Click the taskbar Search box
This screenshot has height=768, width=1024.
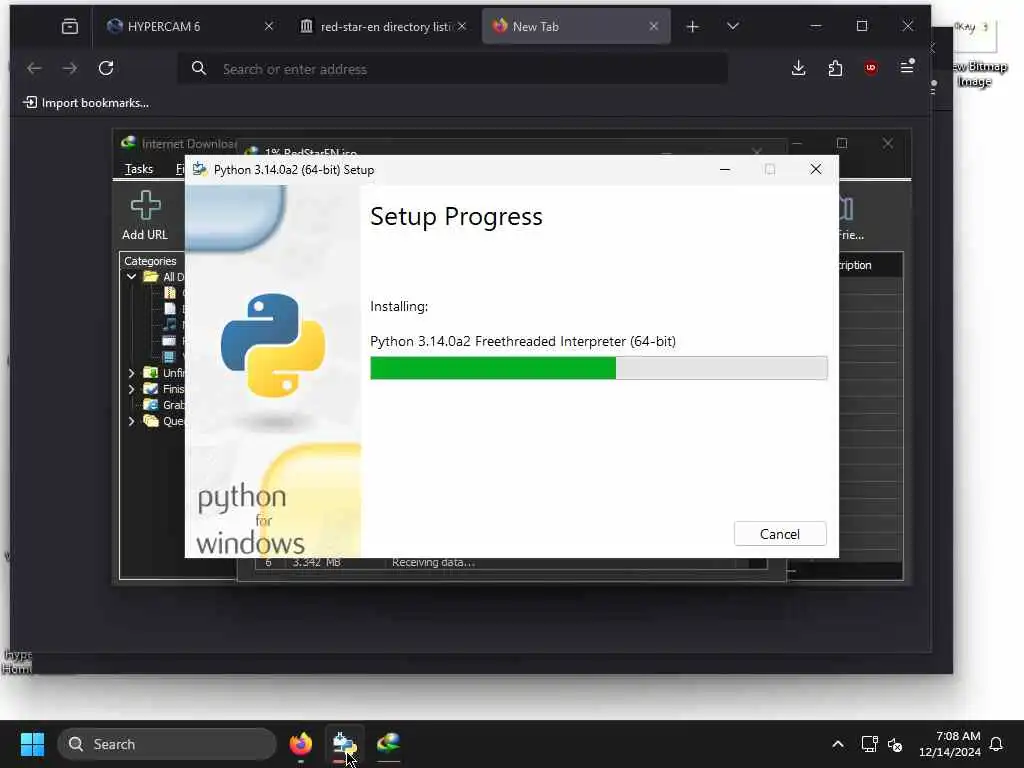(167, 744)
